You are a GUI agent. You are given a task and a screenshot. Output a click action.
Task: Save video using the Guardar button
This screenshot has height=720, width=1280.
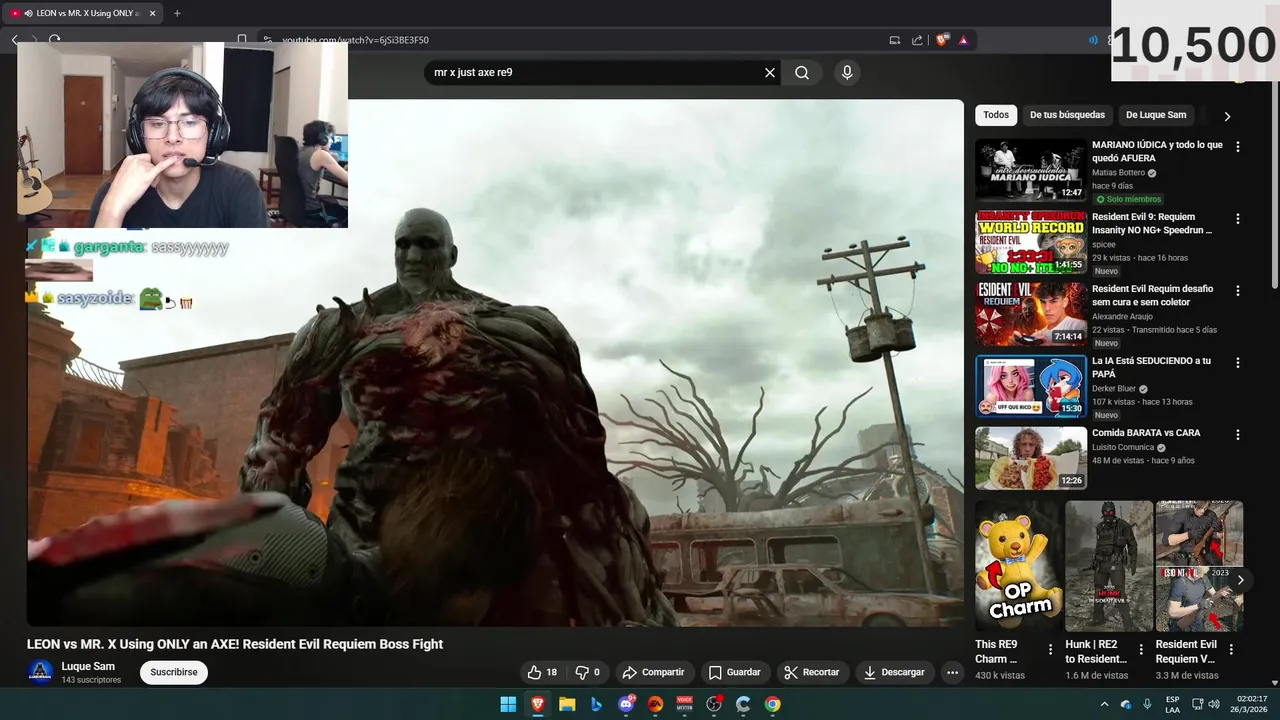tap(735, 673)
